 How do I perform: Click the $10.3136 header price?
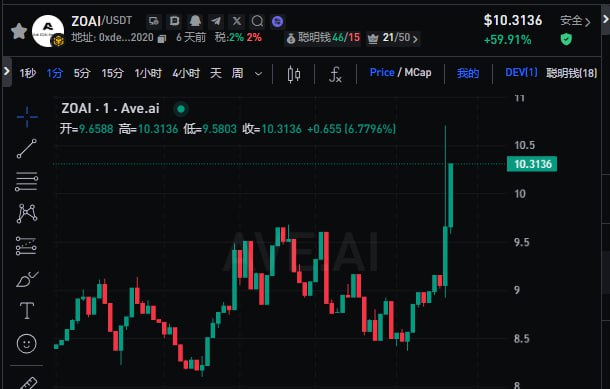pyautogui.click(x=513, y=20)
